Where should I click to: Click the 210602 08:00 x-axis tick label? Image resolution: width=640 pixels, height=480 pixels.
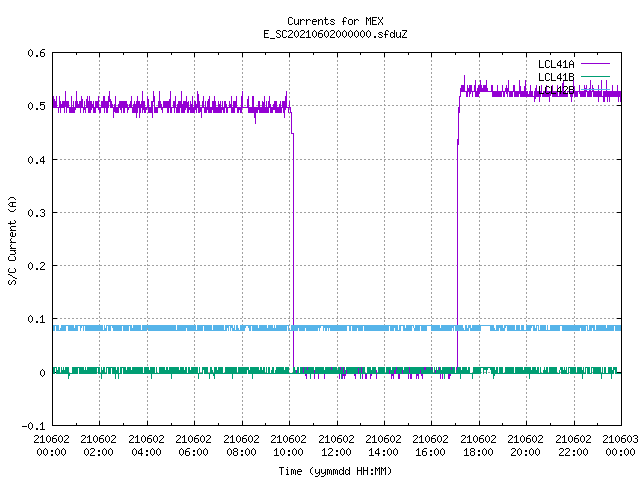(x=241, y=445)
